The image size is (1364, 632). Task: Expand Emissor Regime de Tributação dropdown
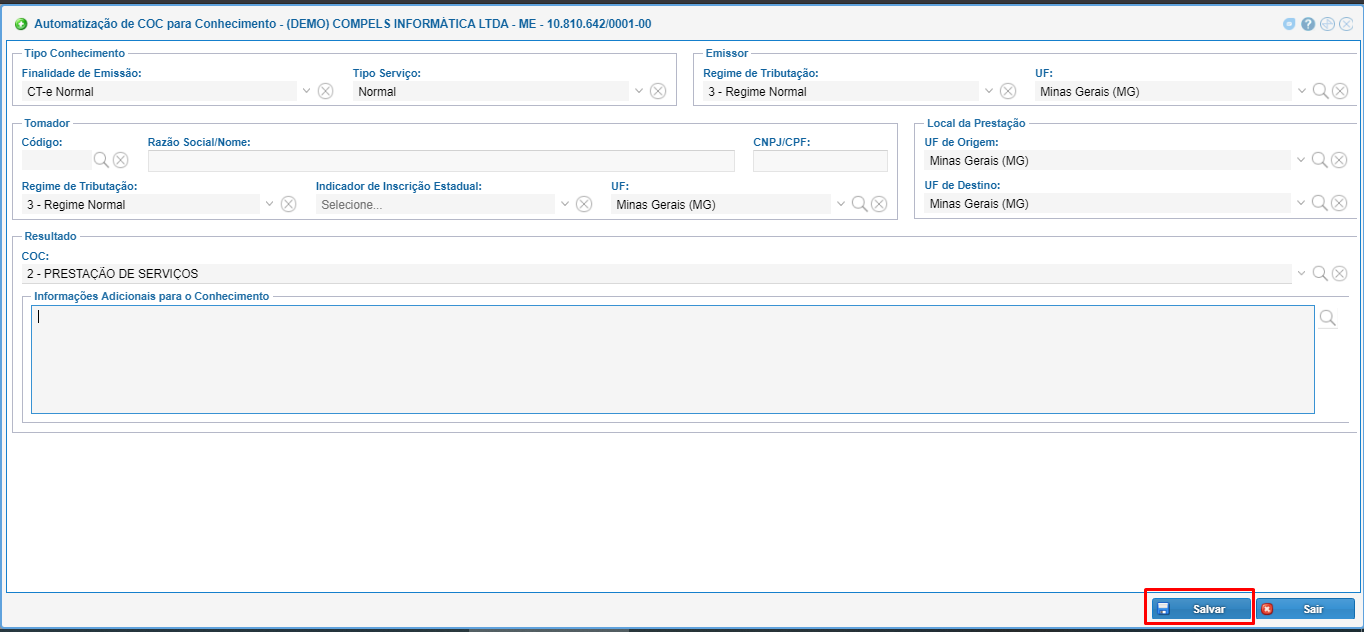pos(989,91)
